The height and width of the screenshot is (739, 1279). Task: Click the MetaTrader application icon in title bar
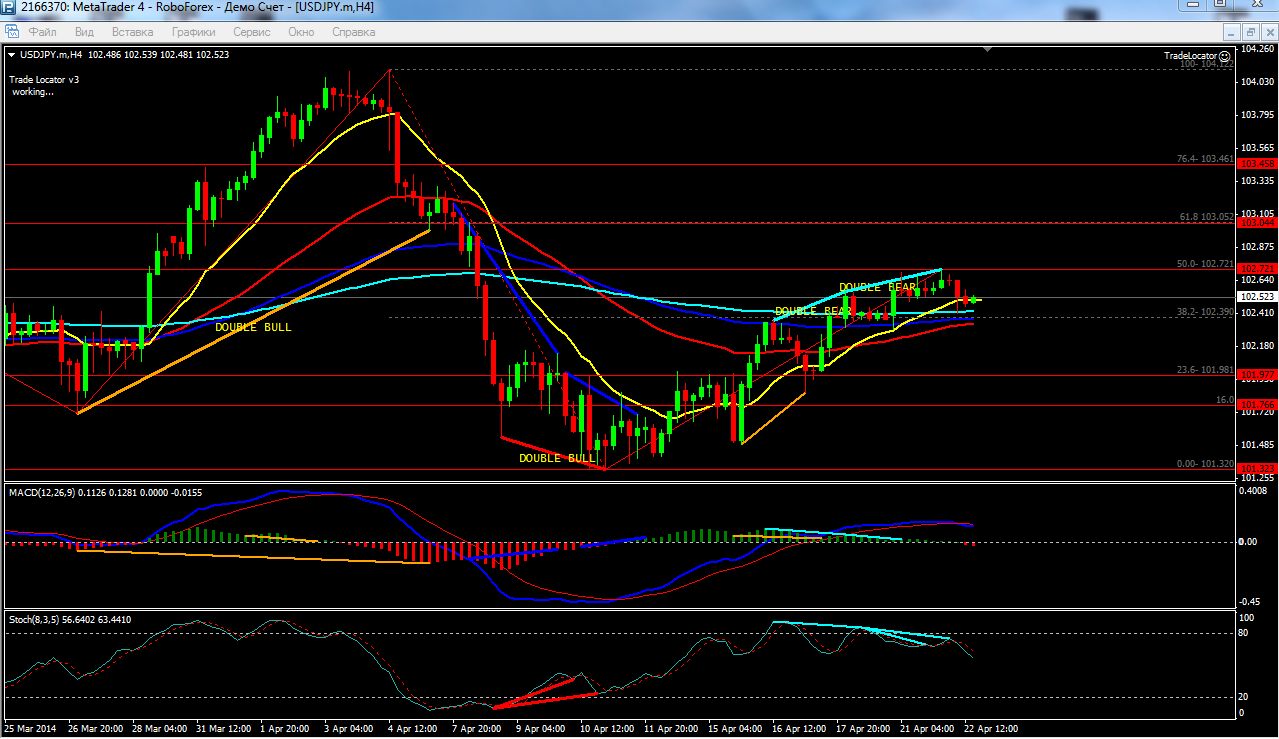(10, 7)
